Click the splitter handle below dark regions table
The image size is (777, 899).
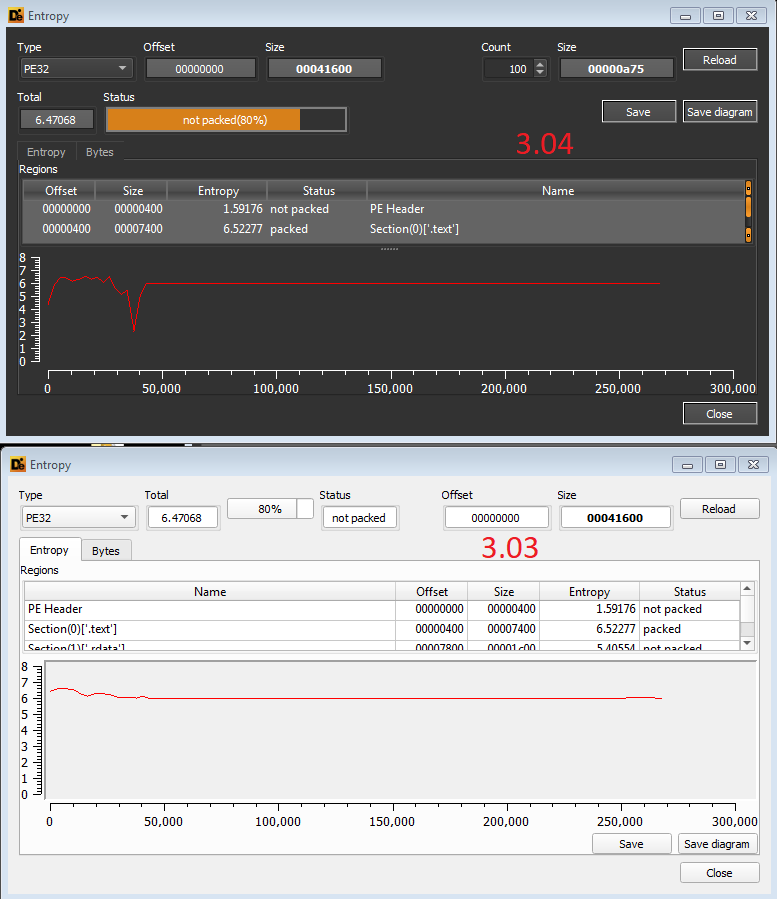click(x=389, y=249)
